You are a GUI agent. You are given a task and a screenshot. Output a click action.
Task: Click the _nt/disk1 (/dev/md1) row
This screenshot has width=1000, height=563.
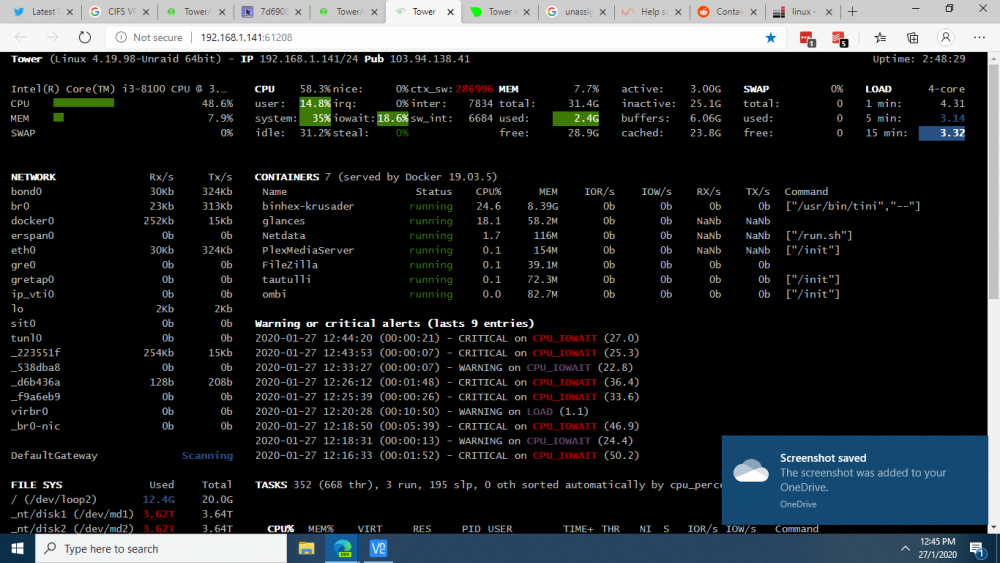(121, 514)
